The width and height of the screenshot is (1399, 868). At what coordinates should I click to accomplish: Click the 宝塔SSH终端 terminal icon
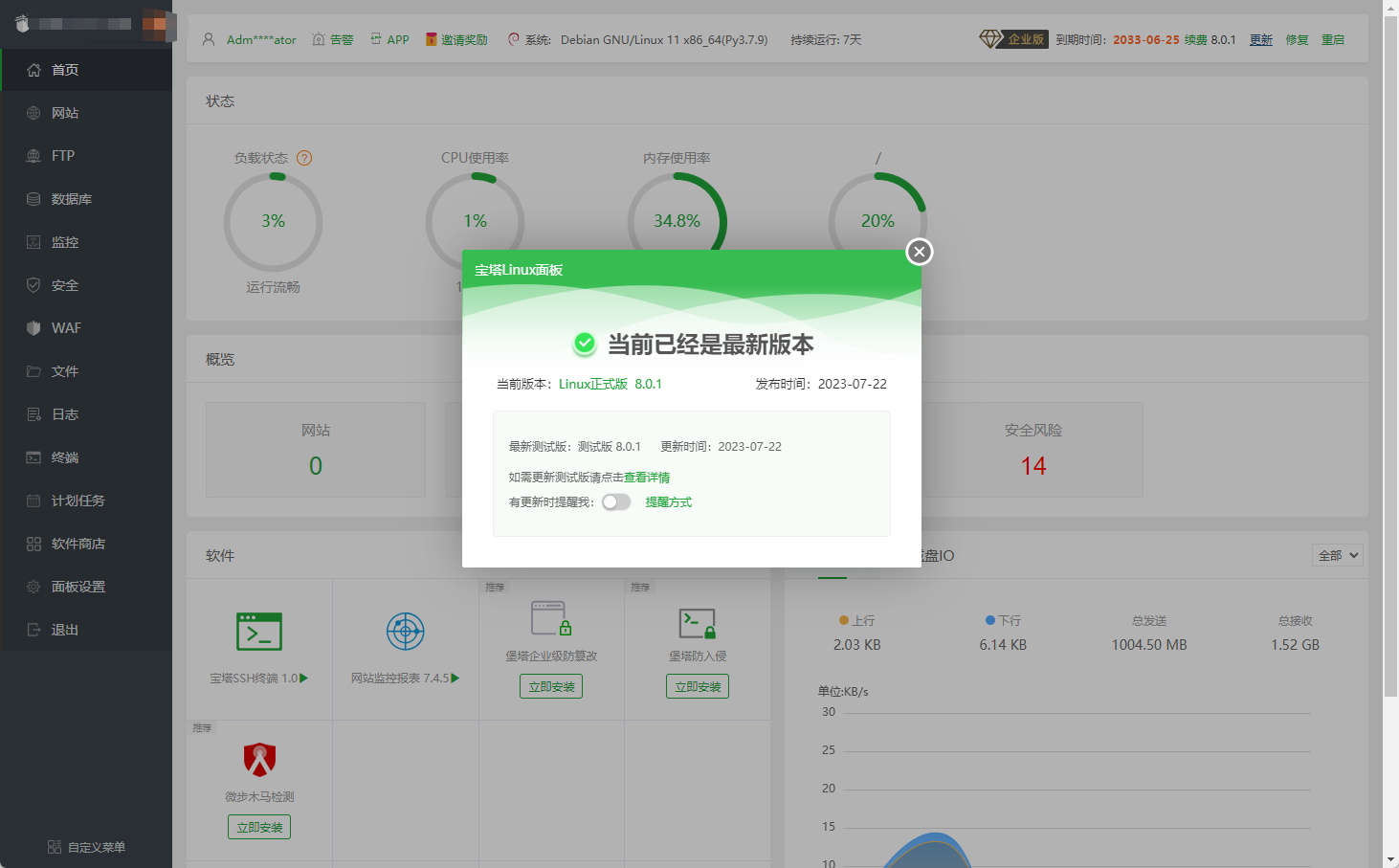click(259, 632)
